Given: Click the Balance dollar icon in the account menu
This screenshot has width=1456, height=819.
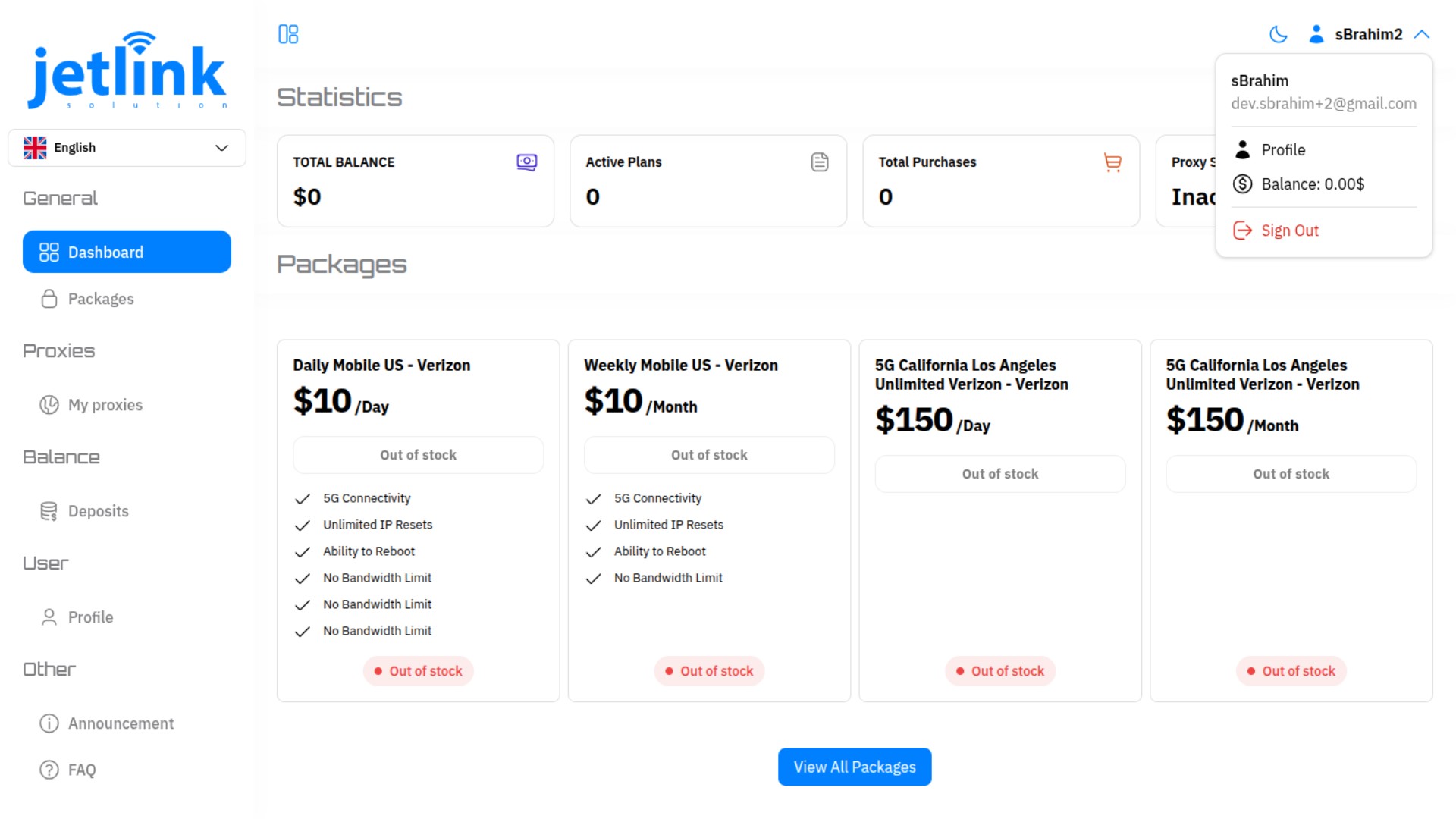Looking at the screenshot, I should [x=1242, y=184].
